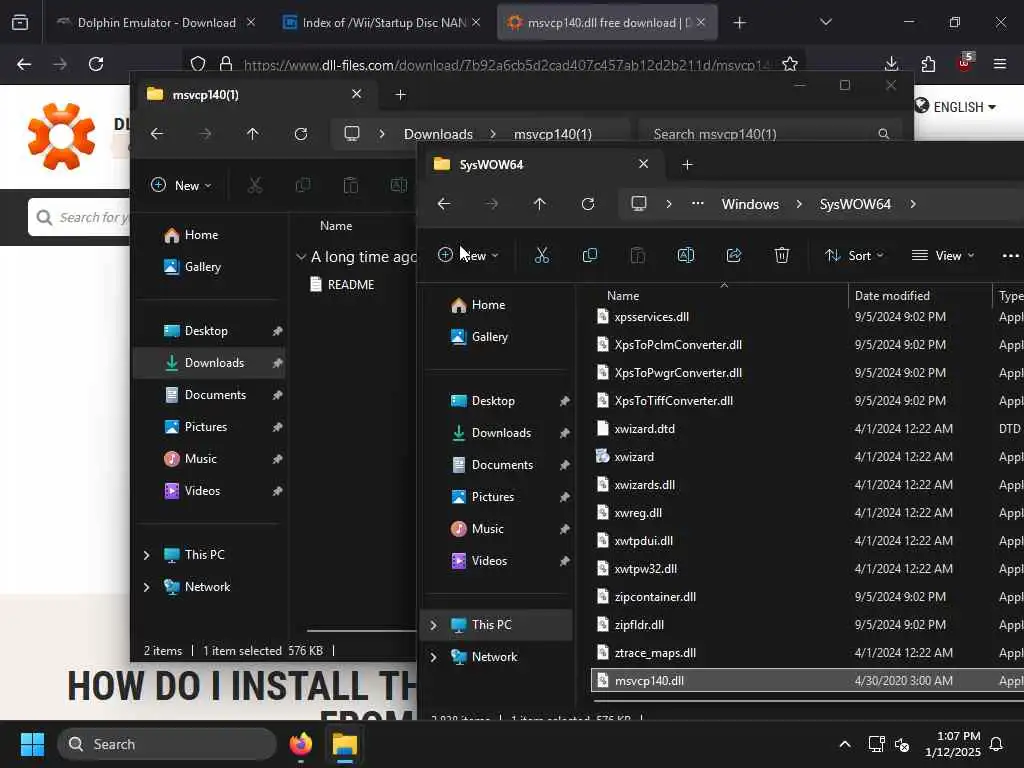
Task: Click Downloads in msvcp140(1) breadcrumb
Action: [x=438, y=134]
